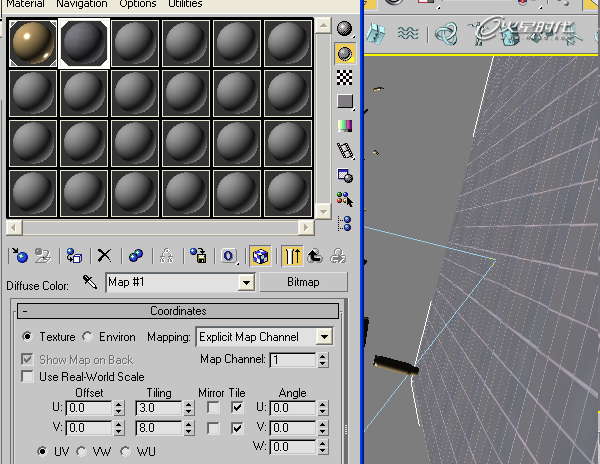Viewport: 600px width, 464px height.
Task: Enable Mirror for the U row
Action: coord(213,407)
